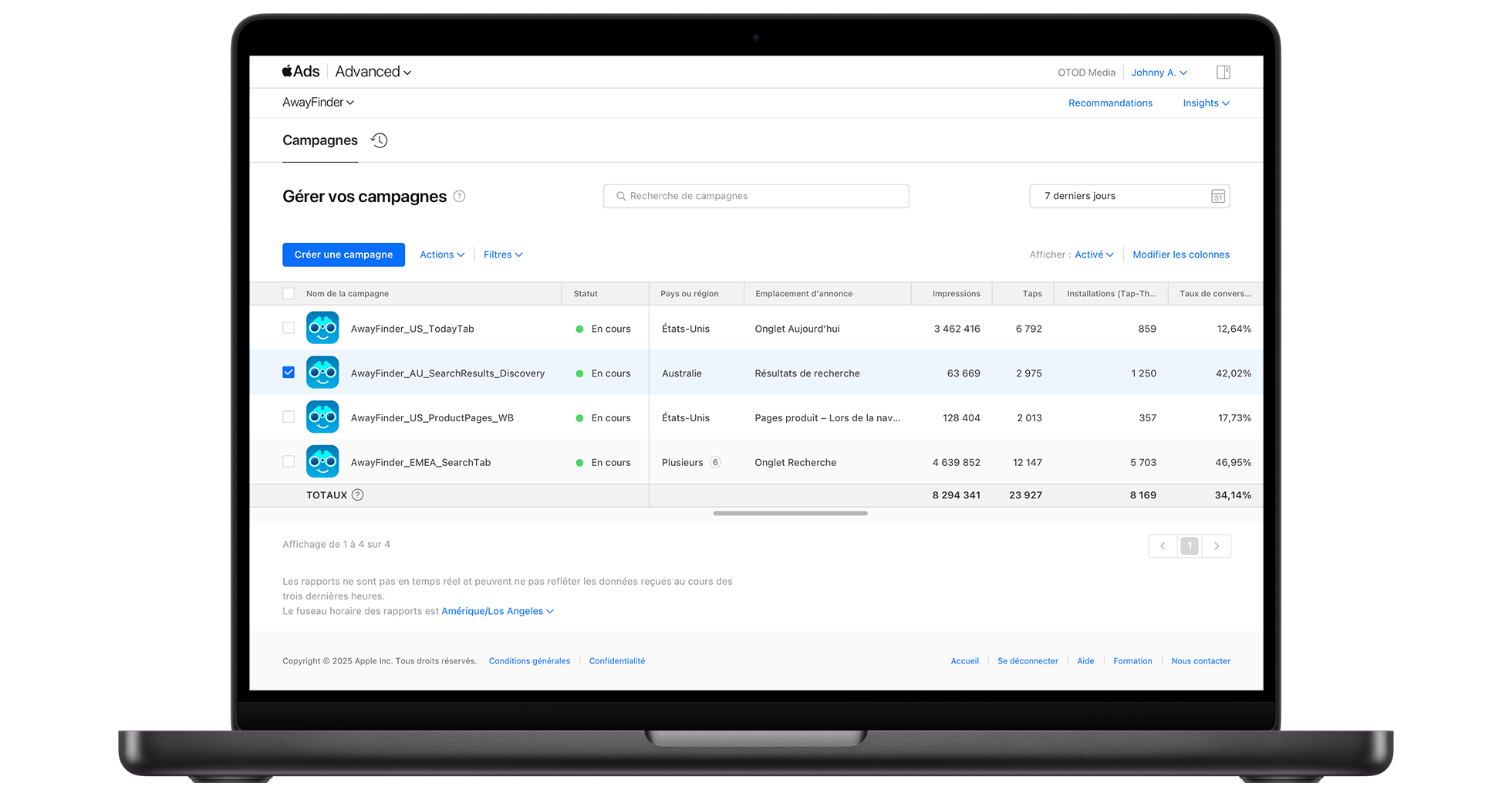This screenshot has height=790, width=1512.
Task: Uncheck the AwayFinder_AU_SearchResults_Discovery campaign checkbox
Action: pos(289,373)
